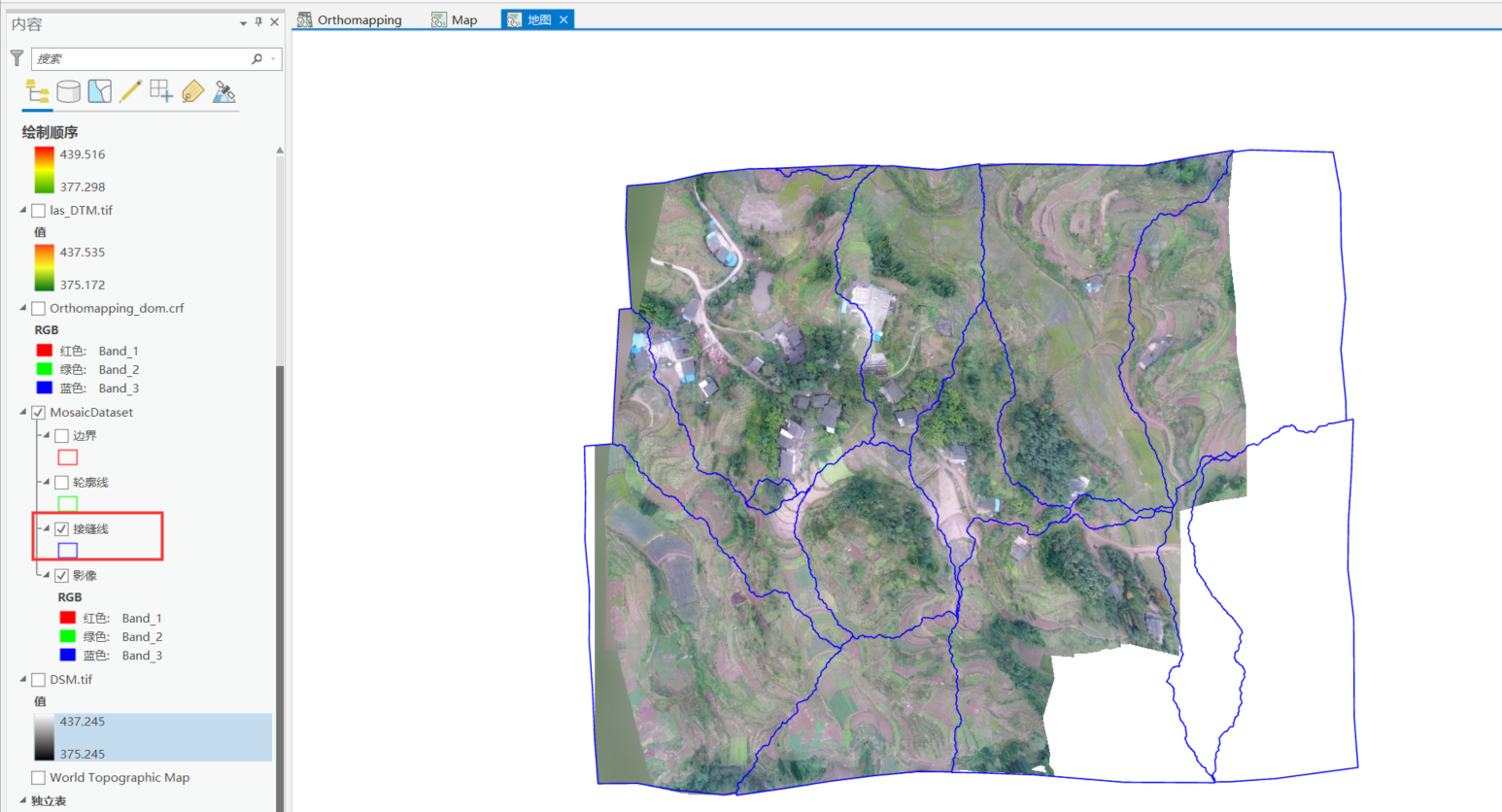Select World Topographic Map layer name
This screenshot has width=1502, height=812.
tap(119, 777)
